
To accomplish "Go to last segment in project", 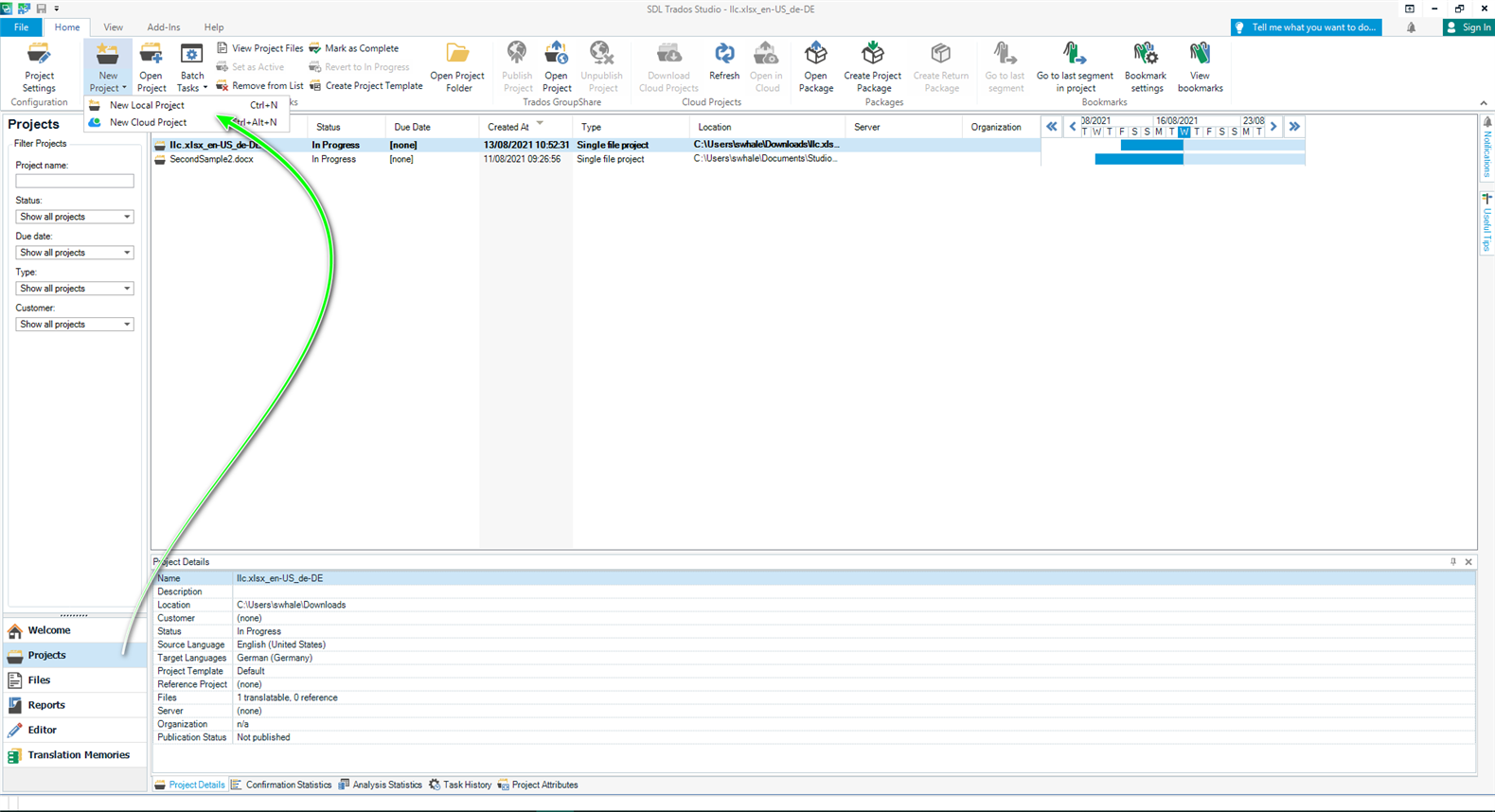I will (1075, 66).
